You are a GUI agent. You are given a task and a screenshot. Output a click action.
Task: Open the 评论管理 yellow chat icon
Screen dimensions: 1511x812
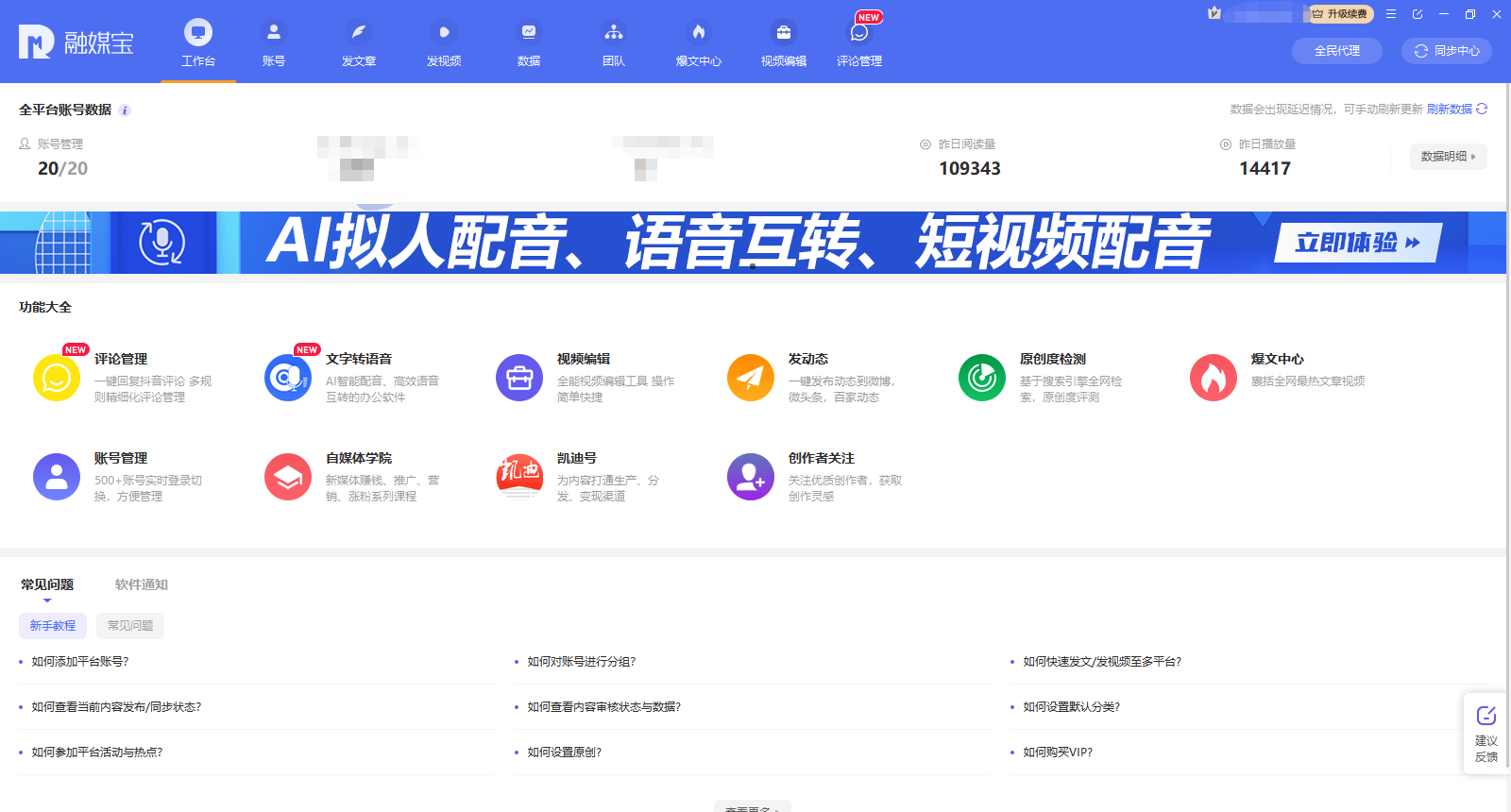(57, 378)
